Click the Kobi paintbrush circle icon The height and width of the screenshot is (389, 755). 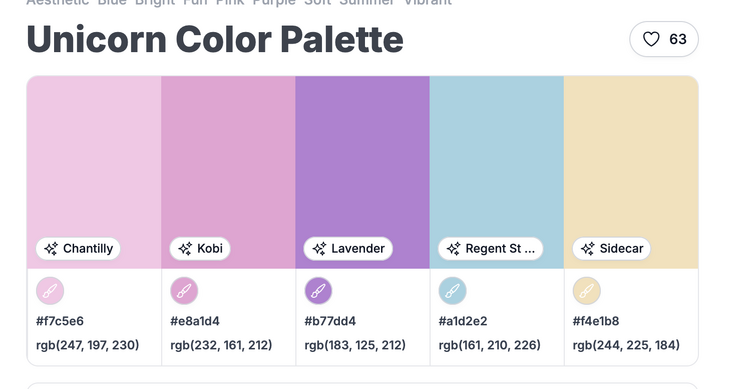(184, 291)
